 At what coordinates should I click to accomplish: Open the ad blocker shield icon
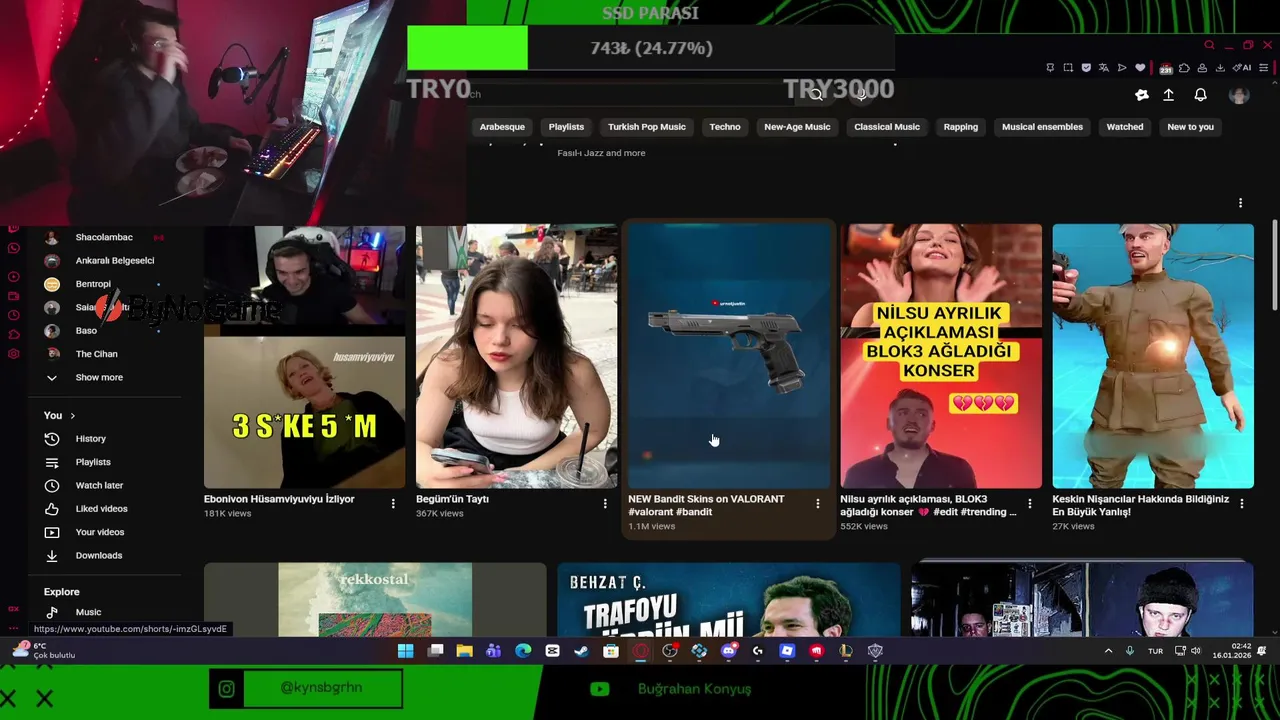point(1086,68)
